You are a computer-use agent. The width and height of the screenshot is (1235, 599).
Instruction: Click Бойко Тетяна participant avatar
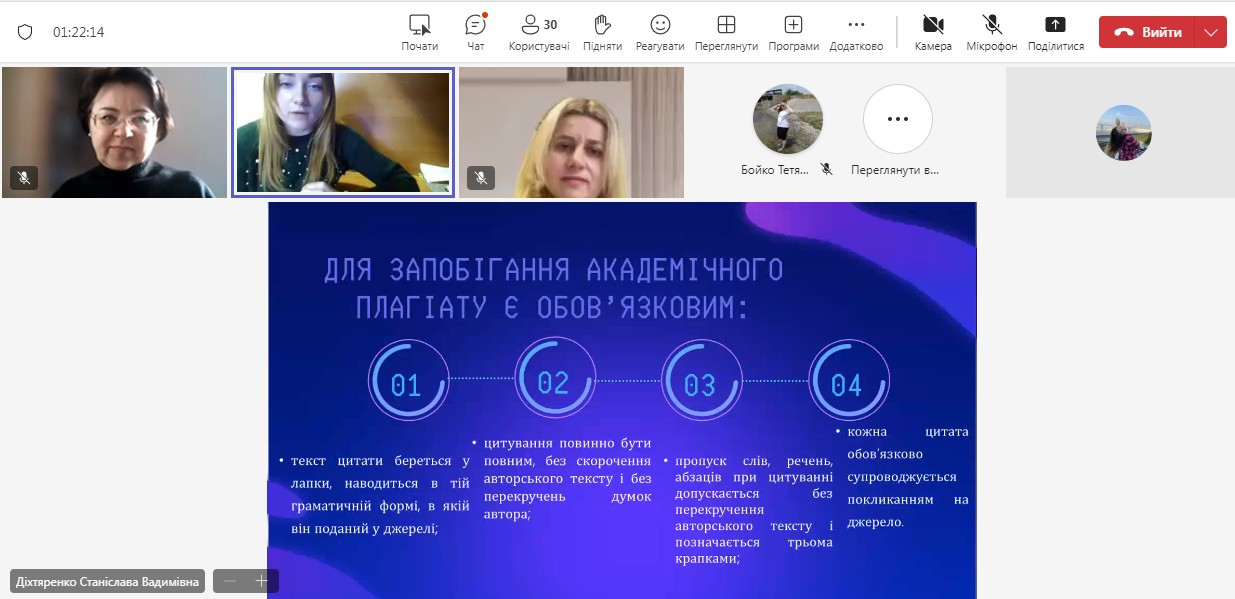point(787,119)
